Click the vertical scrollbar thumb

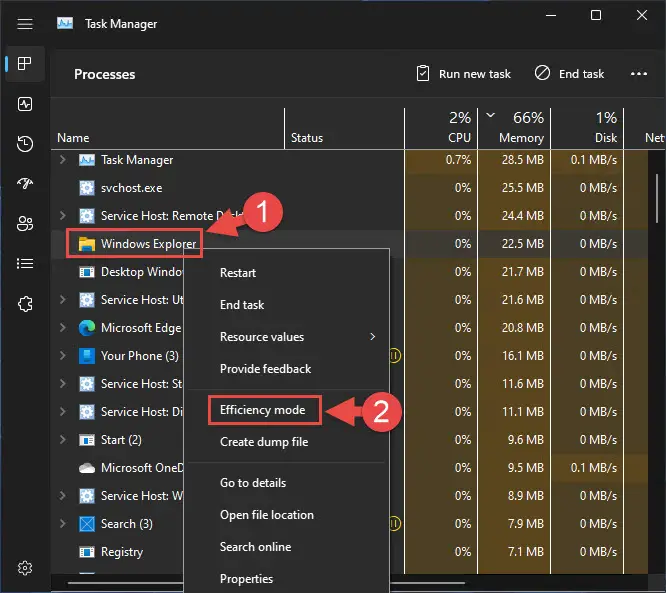tap(657, 198)
